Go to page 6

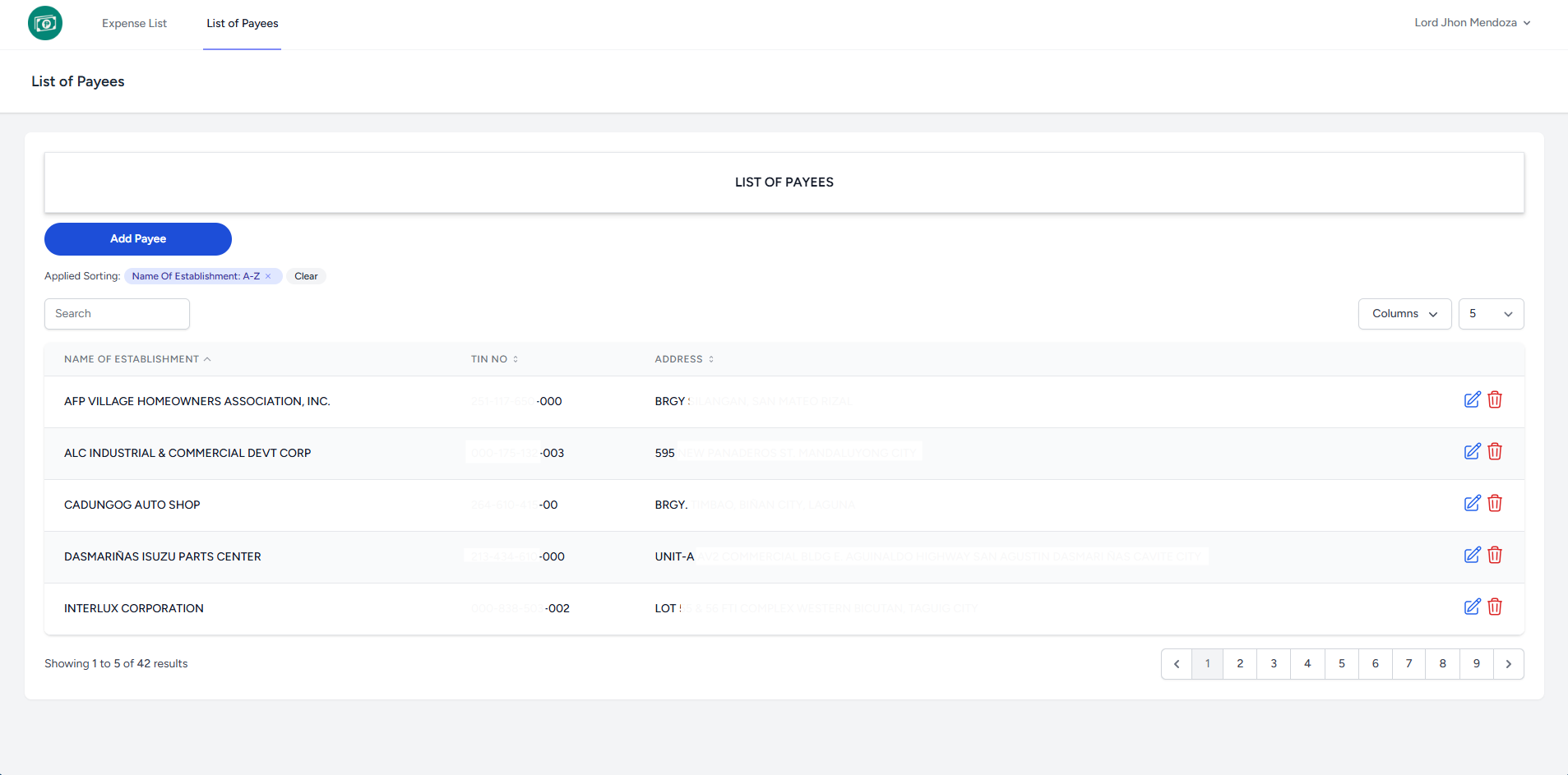(x=1376, y=664)
